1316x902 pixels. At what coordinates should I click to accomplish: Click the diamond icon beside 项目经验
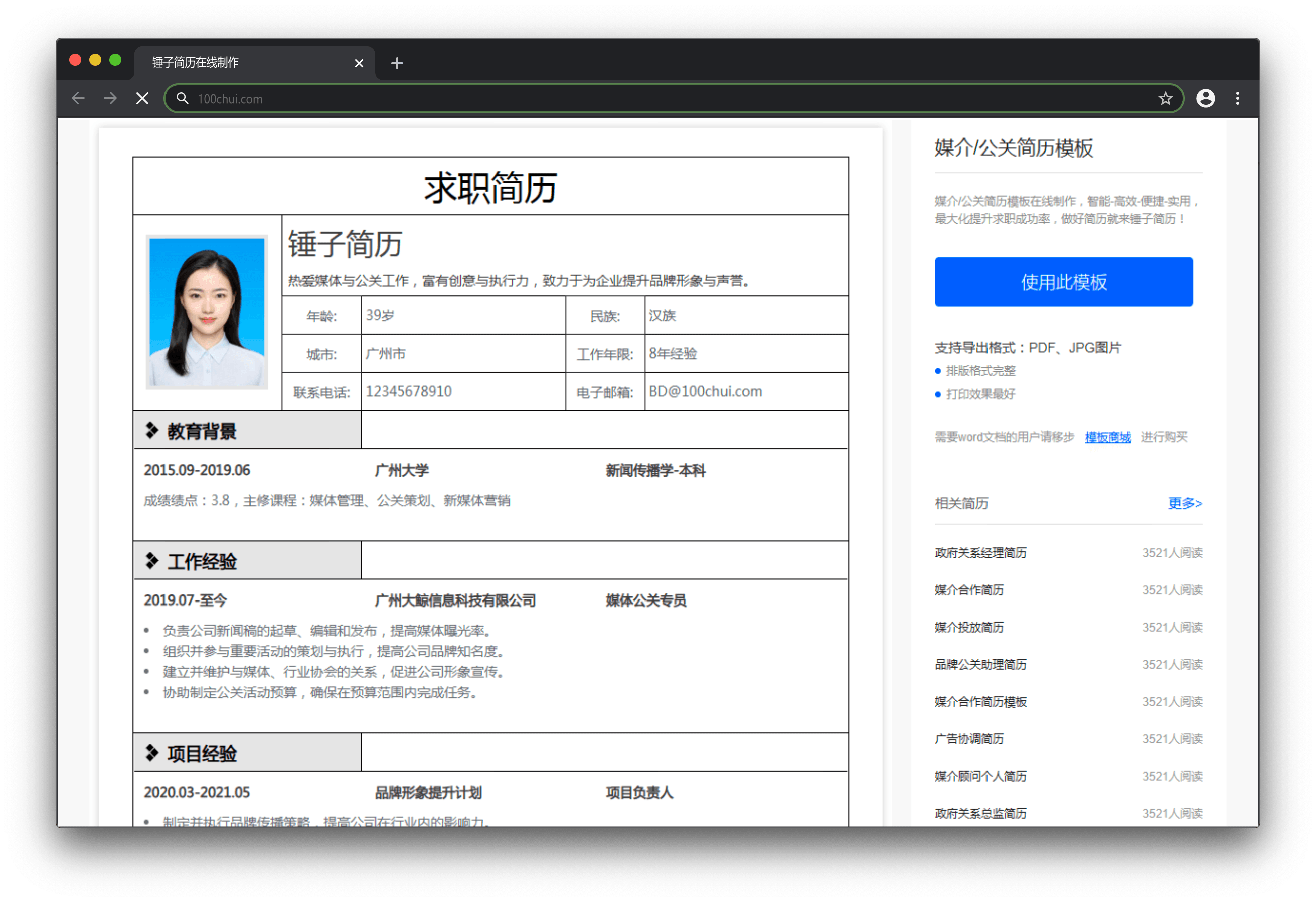pyautogui.click(x=151, y=753)
